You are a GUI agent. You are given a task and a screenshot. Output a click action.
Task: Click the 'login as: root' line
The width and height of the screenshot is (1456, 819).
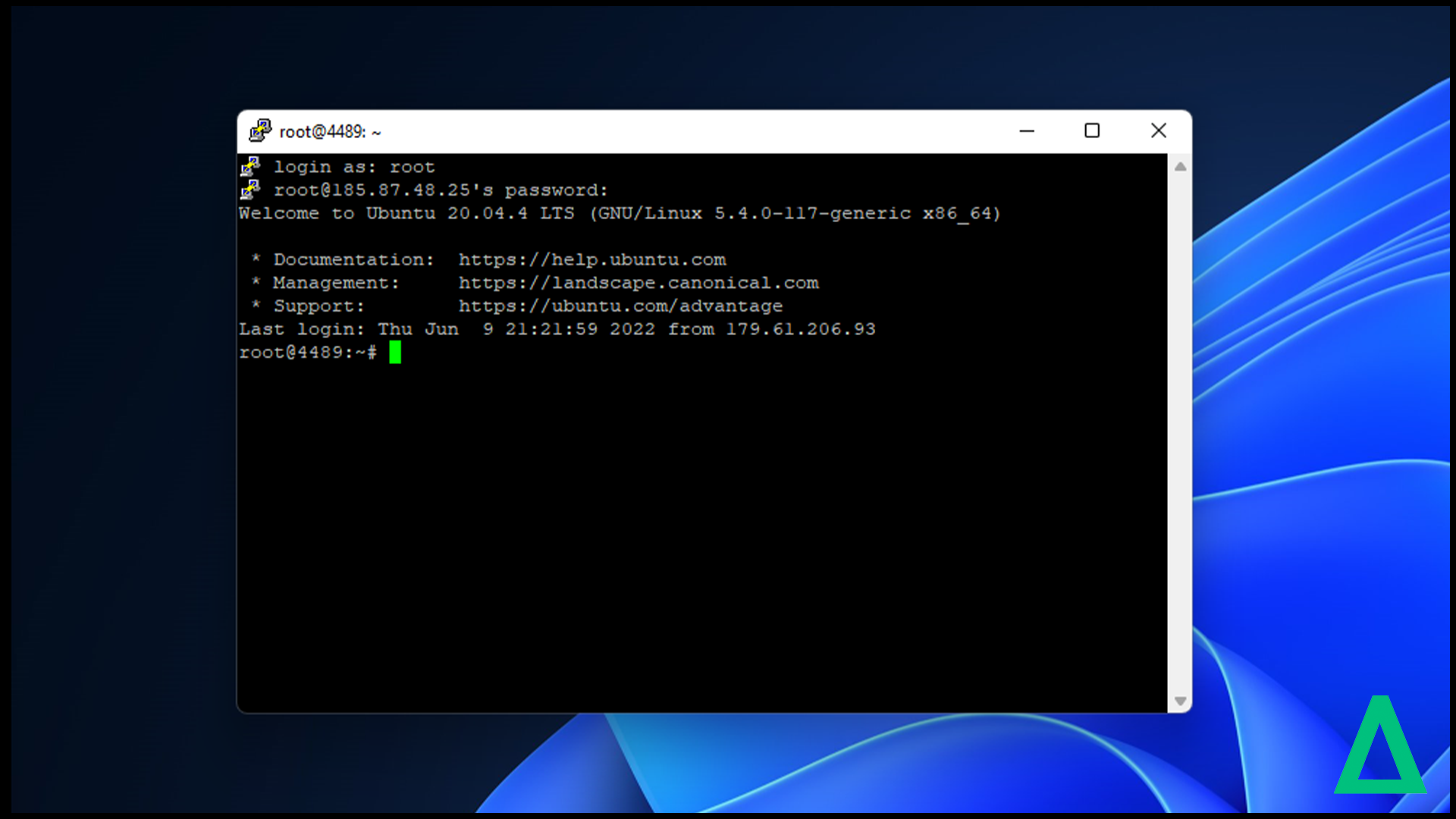click(354, 167)
